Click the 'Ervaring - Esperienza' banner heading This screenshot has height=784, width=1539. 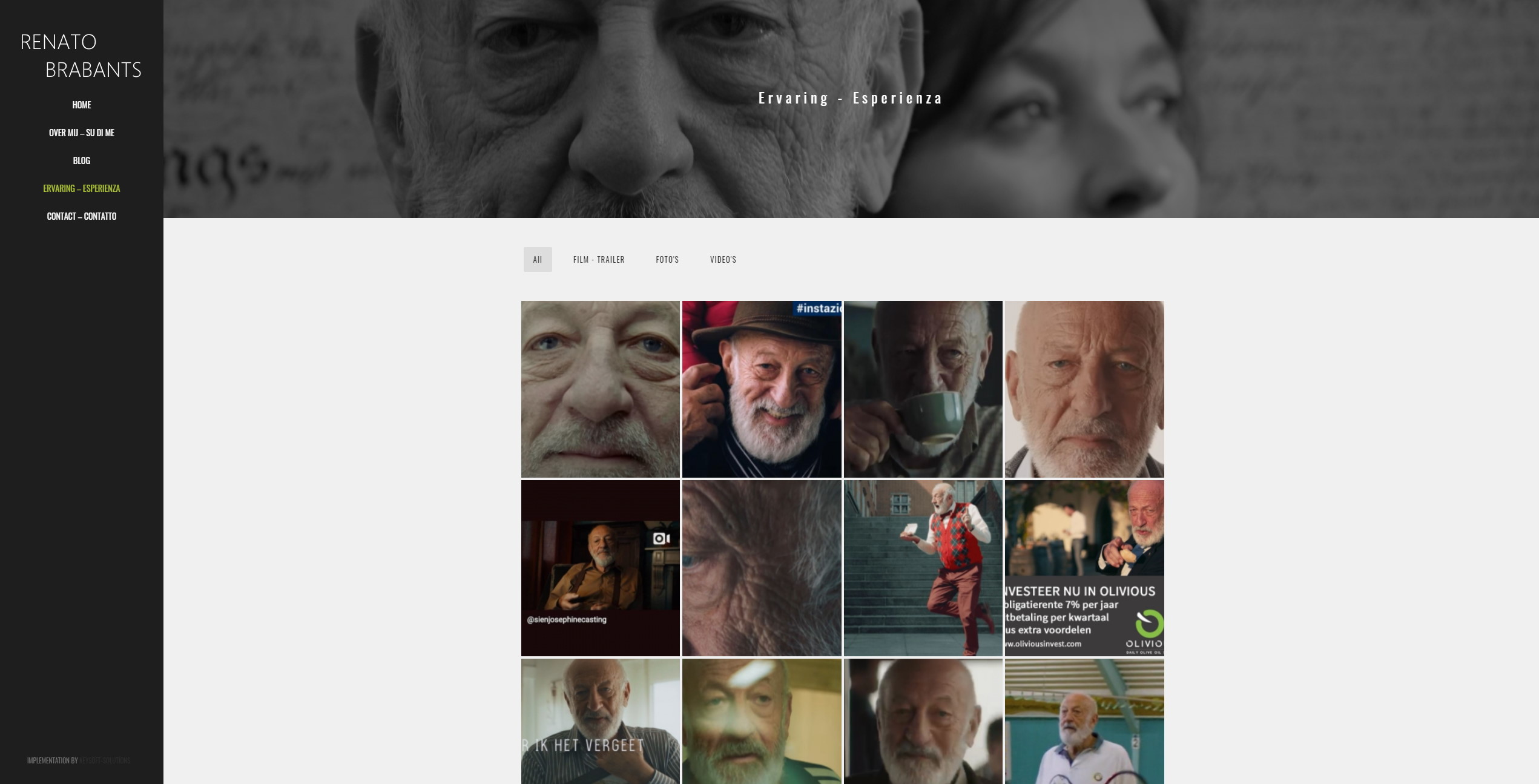pyautogui.click(x=851, y=98)
